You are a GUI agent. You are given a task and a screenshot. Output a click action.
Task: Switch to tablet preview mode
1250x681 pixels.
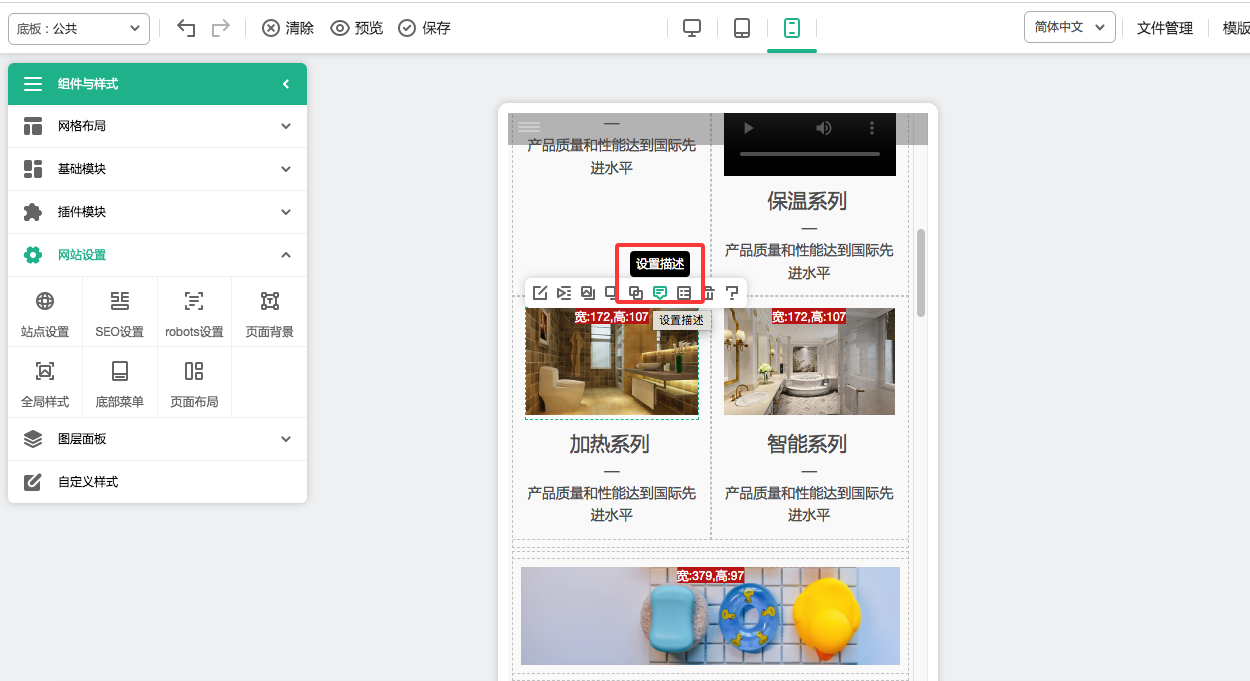click(x=742, y=28)
